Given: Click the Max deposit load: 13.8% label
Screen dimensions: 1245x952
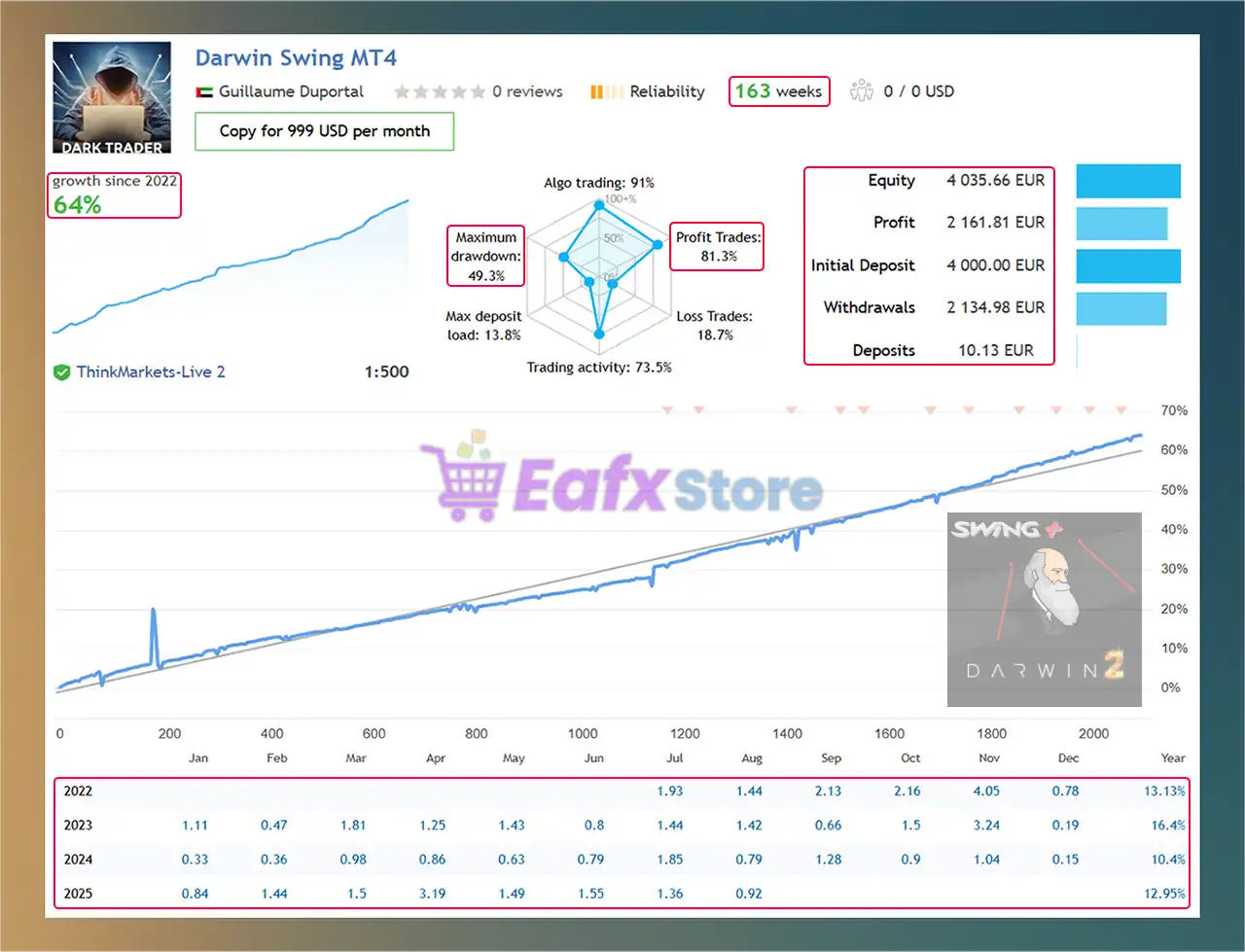Looking at the screenshot, I should 483,326.
